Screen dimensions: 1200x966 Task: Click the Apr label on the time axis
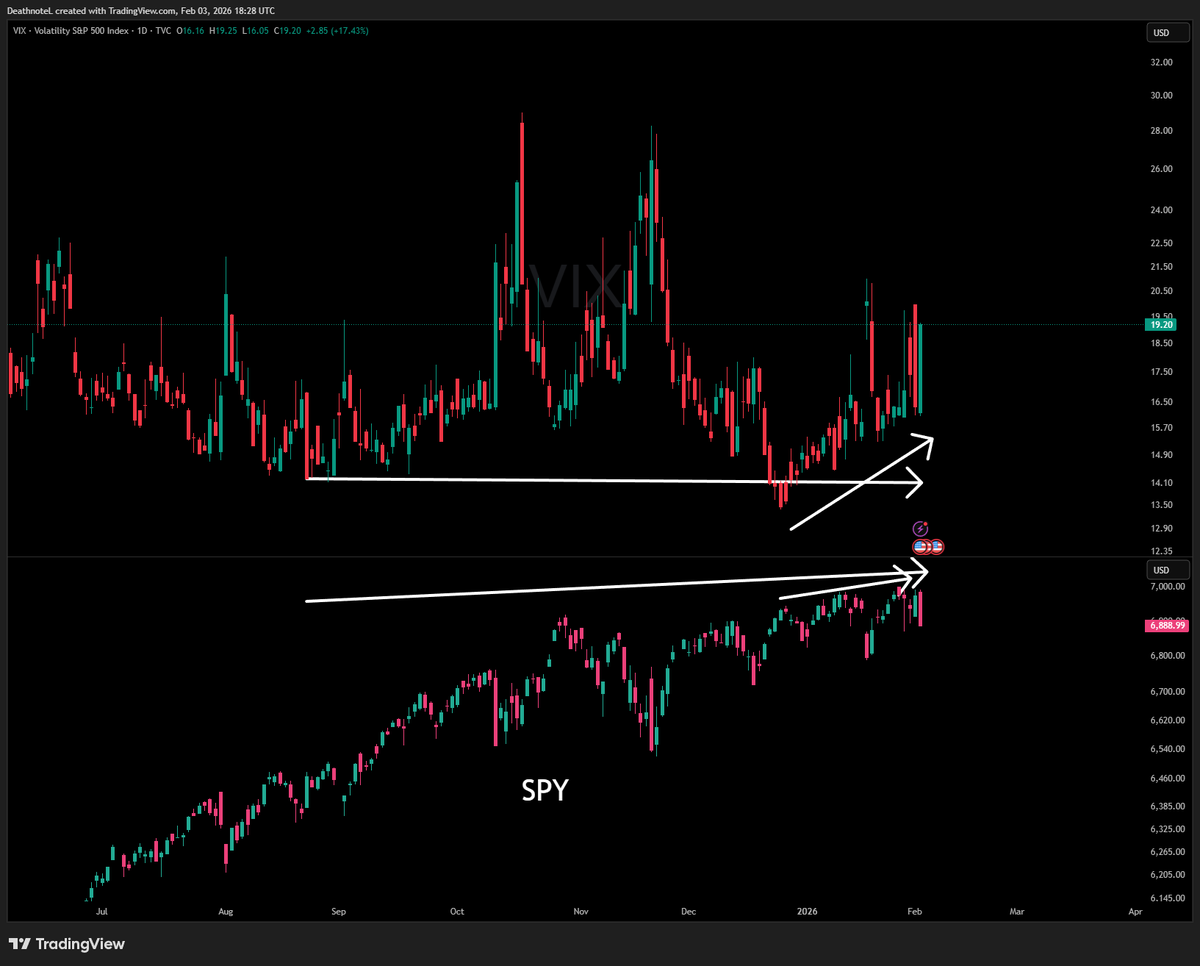coord(1135,912)
